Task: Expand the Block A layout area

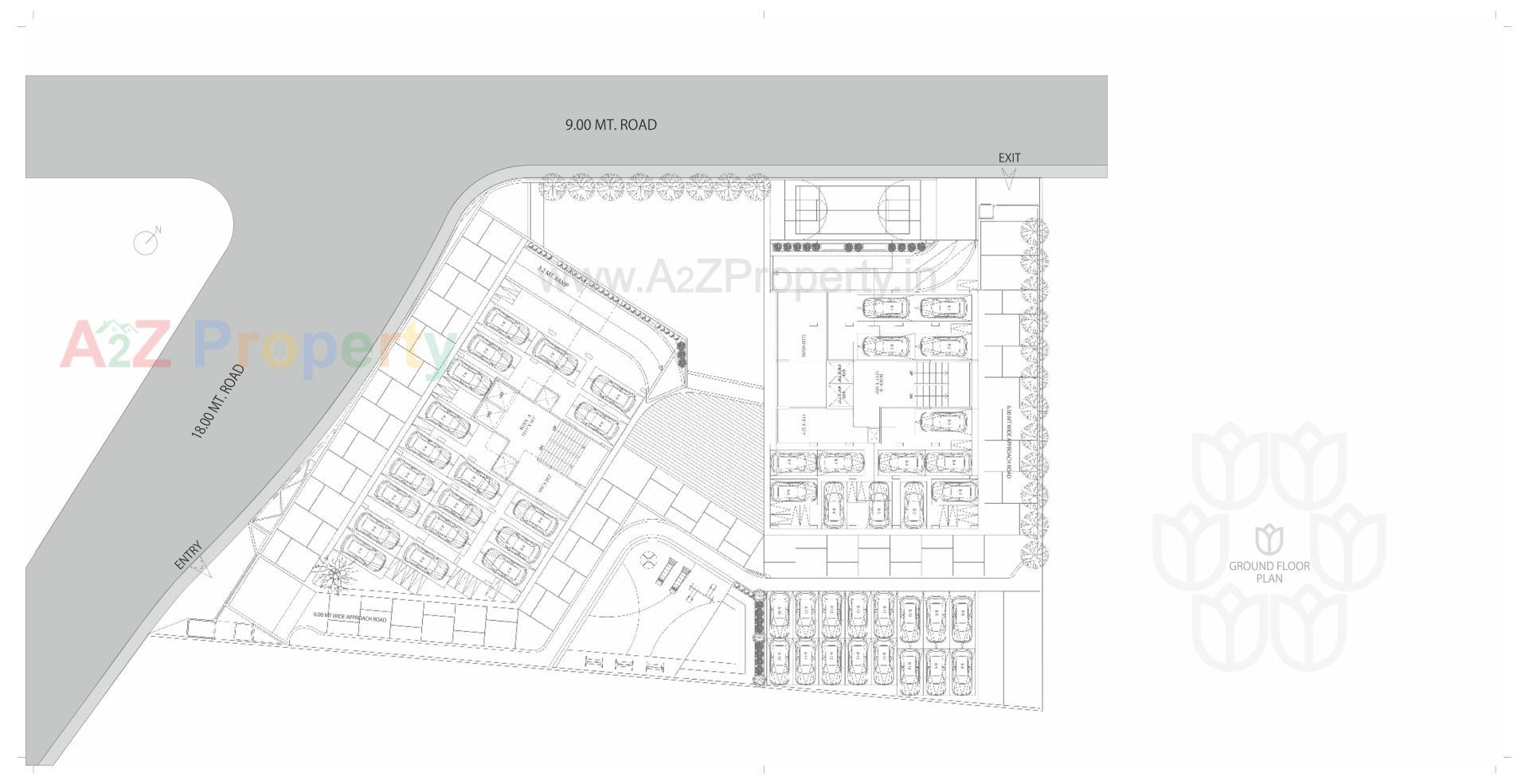Action: 526,423
